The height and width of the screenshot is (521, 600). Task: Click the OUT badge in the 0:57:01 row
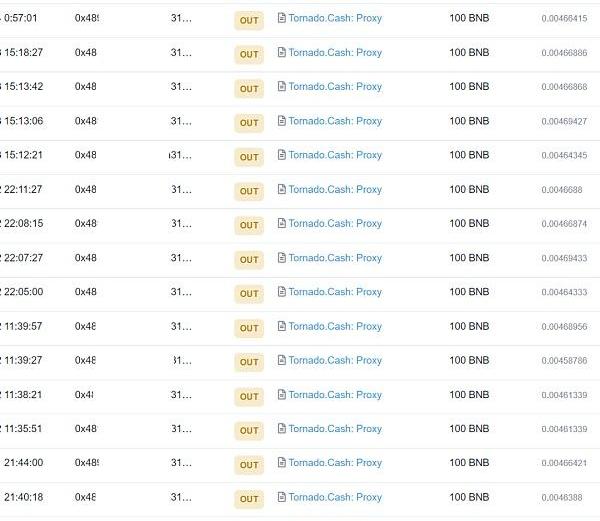coord(249,20)
